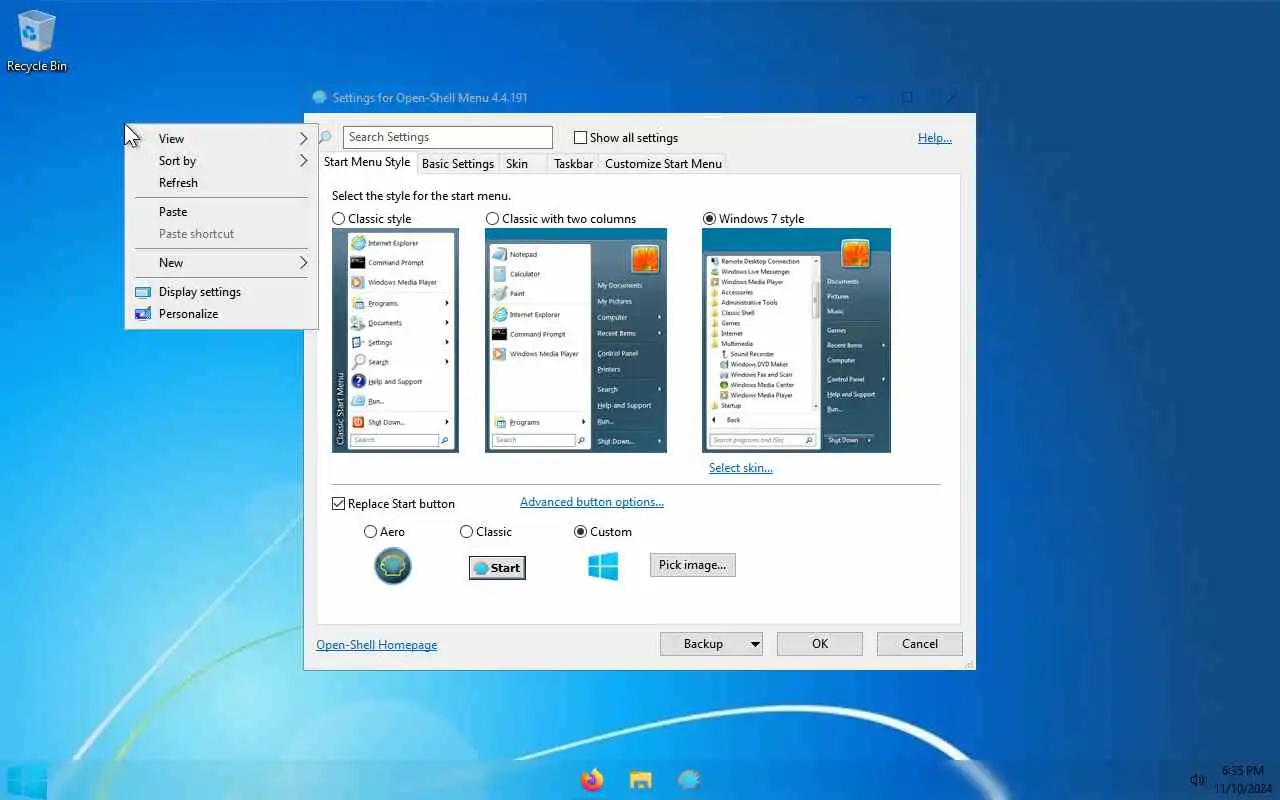This screenshot has height=800, width=1280.
Task: Click the Windows Start button on taskbar
Action: [x=27, y=780]
